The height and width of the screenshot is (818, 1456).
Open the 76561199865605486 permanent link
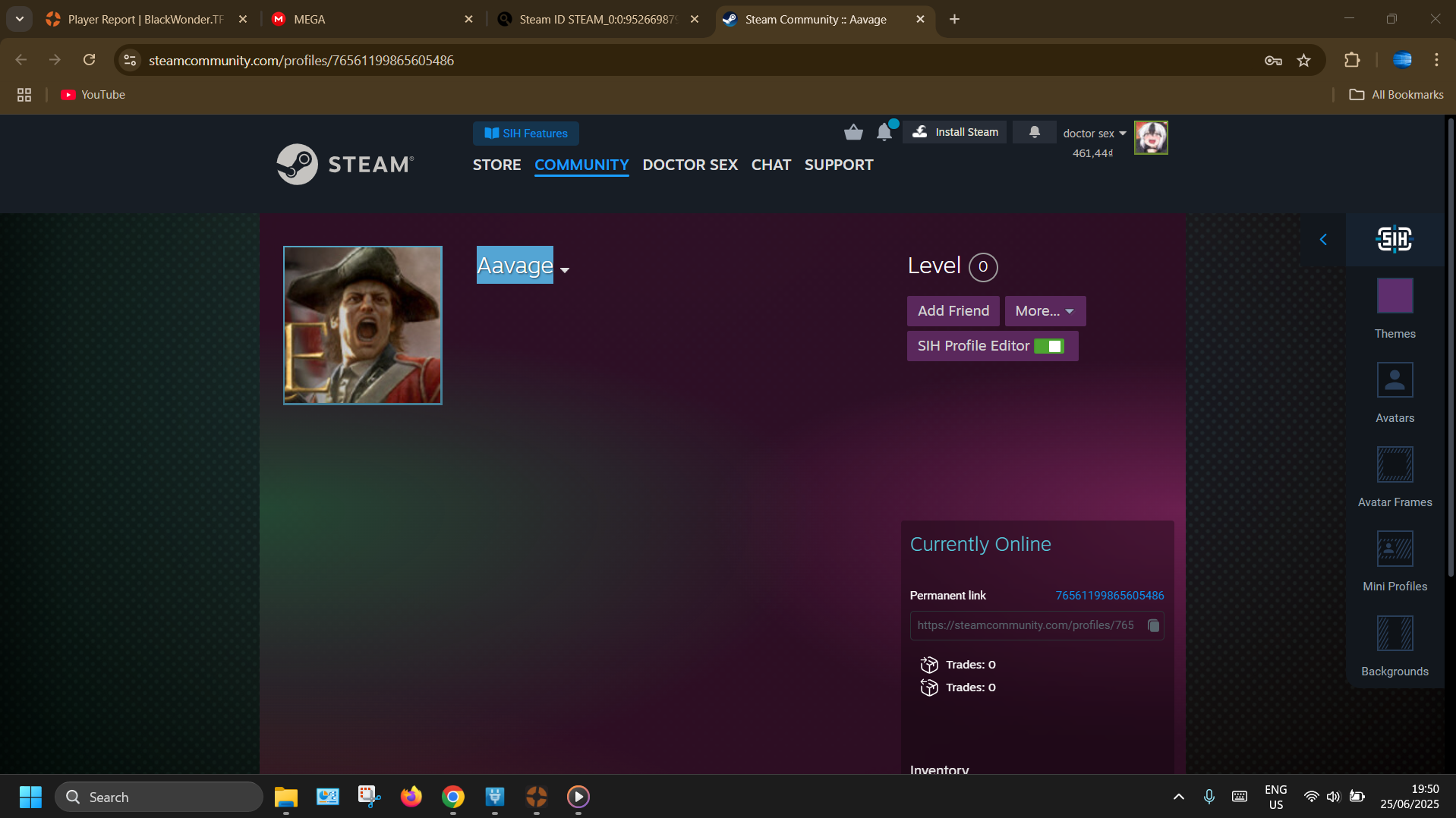(x=1109, y=596)
